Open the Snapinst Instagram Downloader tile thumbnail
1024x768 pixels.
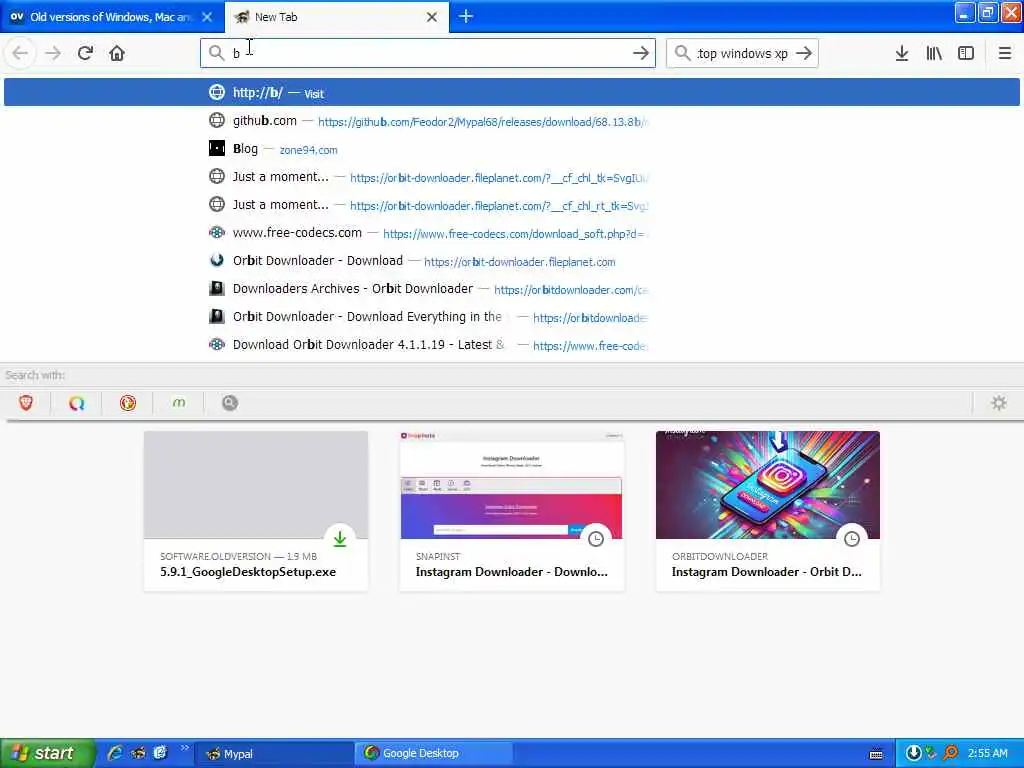tap(512, 485)
